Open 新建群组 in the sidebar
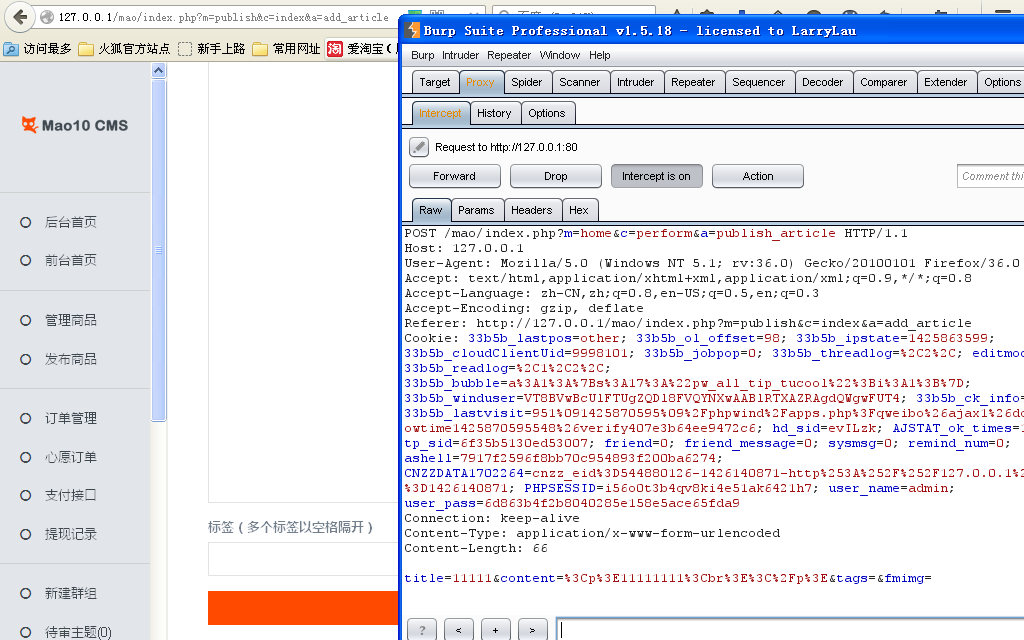The image size is (1024, 640). (x=71, y=593)
